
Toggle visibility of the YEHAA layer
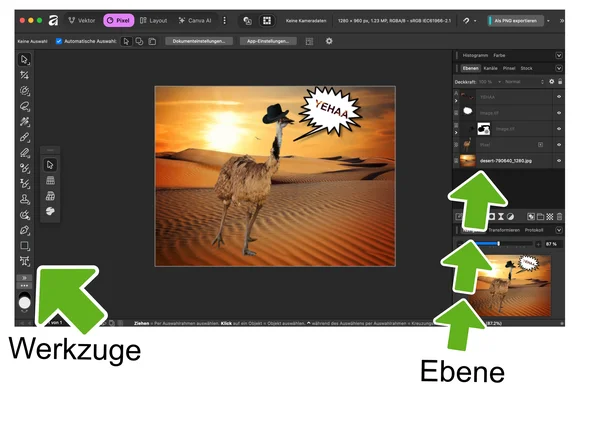pos(559,97)
